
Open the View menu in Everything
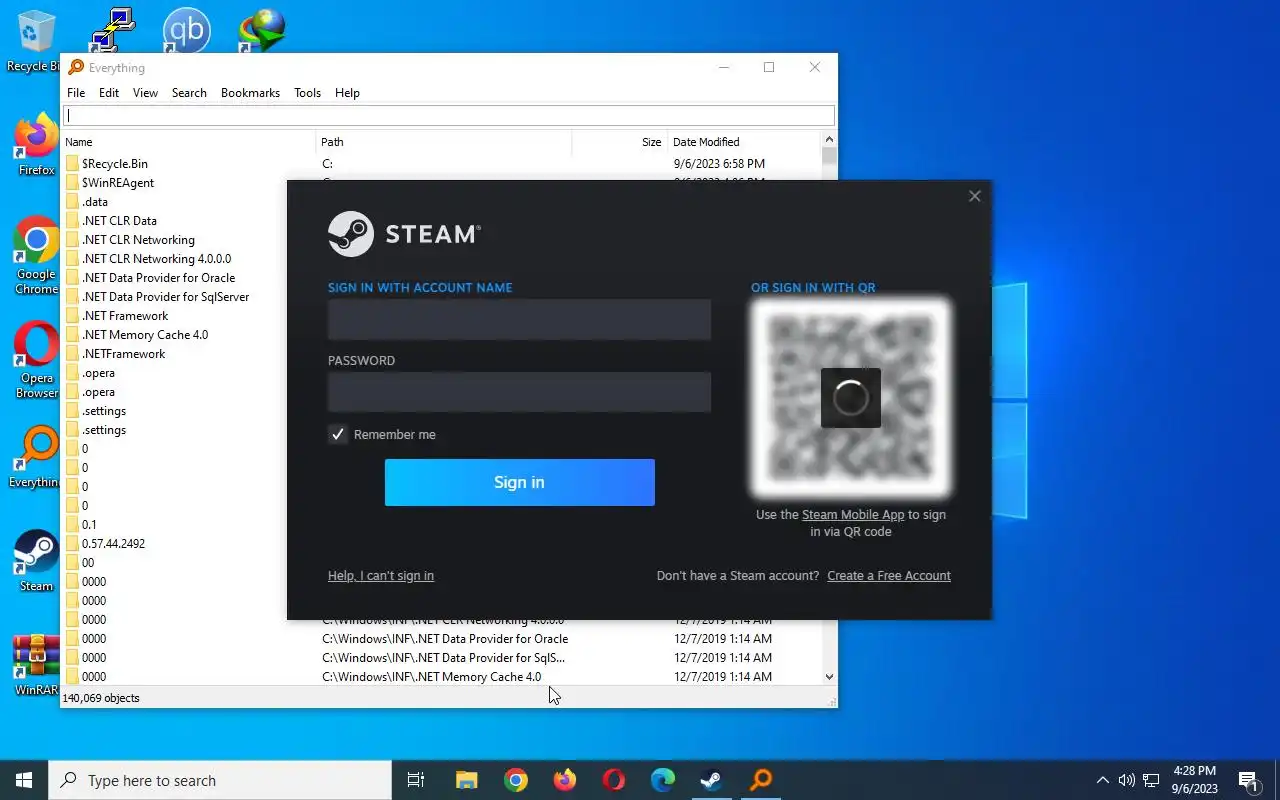click(146, 93)
